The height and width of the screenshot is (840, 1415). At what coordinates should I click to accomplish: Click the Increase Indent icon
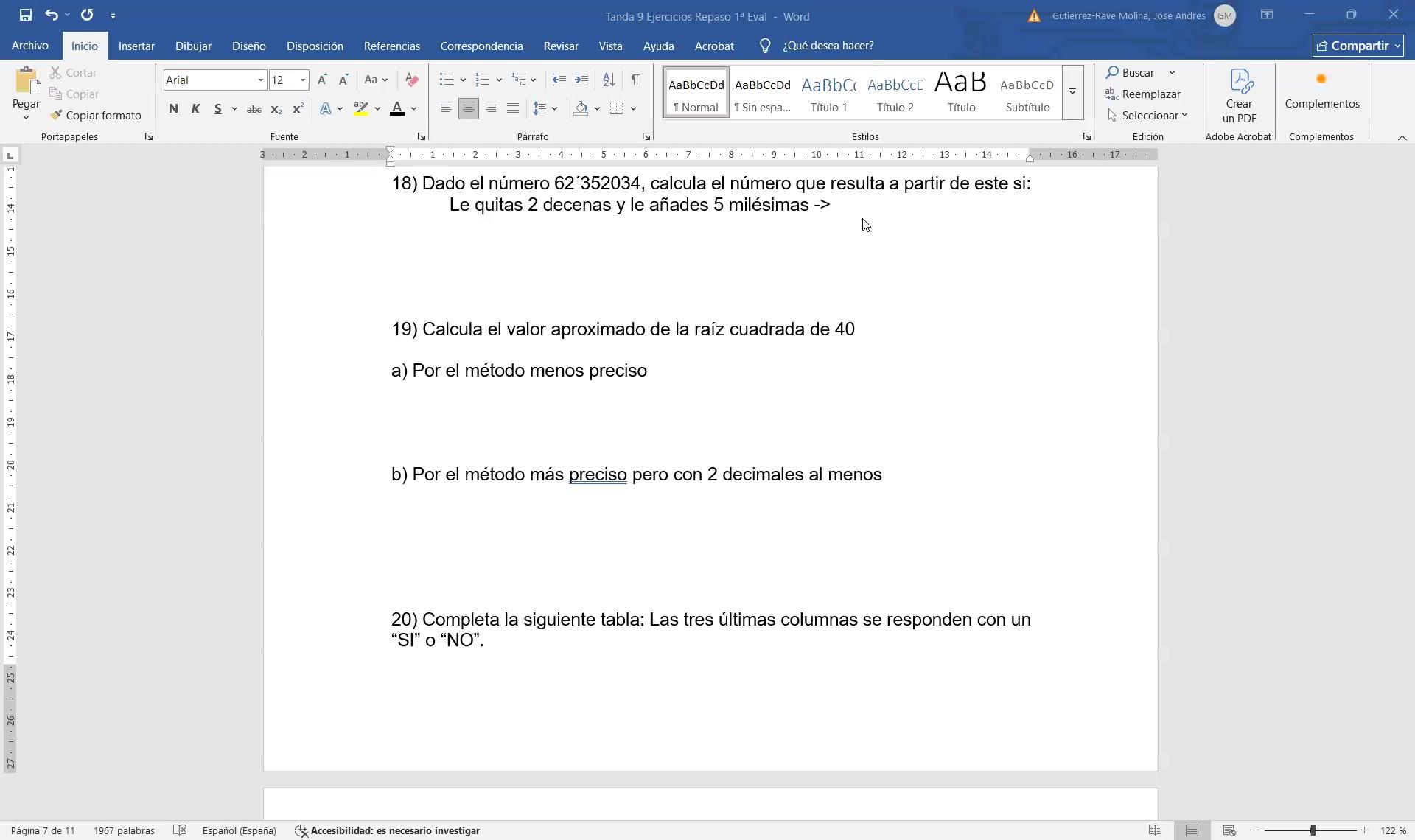click(581, 80)
